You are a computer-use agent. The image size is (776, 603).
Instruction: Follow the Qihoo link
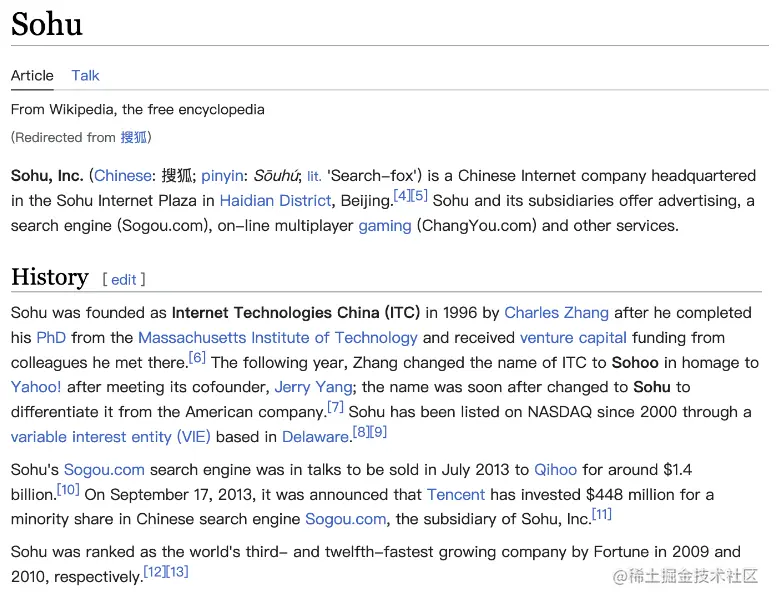555,470
